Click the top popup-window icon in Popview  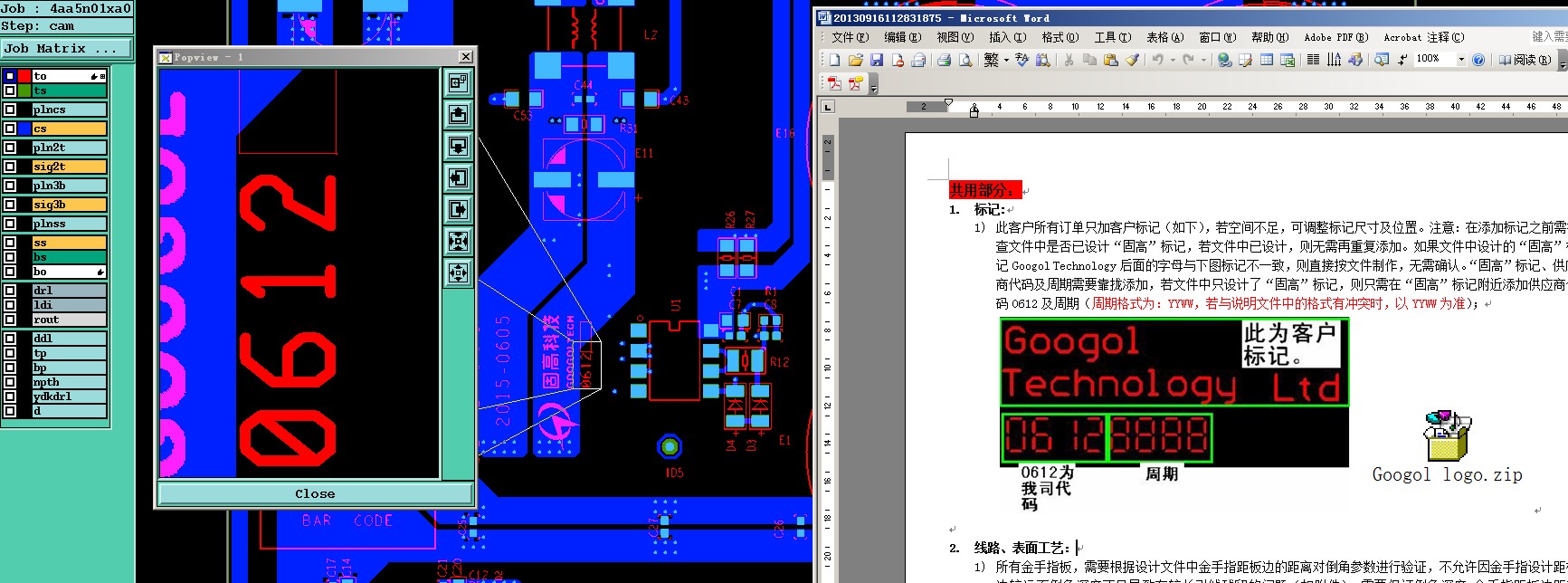click(459, 83)
